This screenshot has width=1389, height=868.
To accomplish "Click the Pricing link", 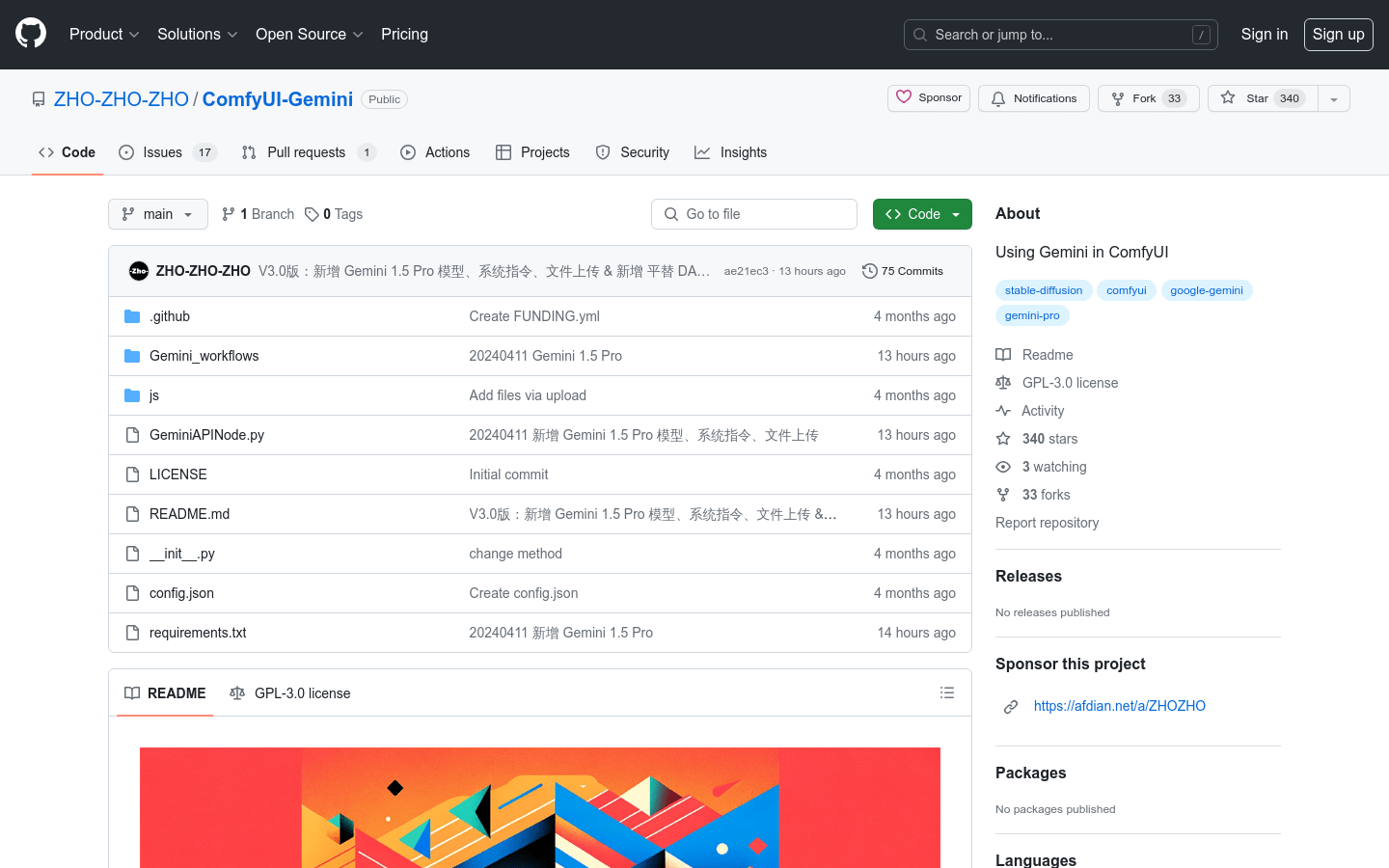I will pyautogui.click(x=404, y=34).
